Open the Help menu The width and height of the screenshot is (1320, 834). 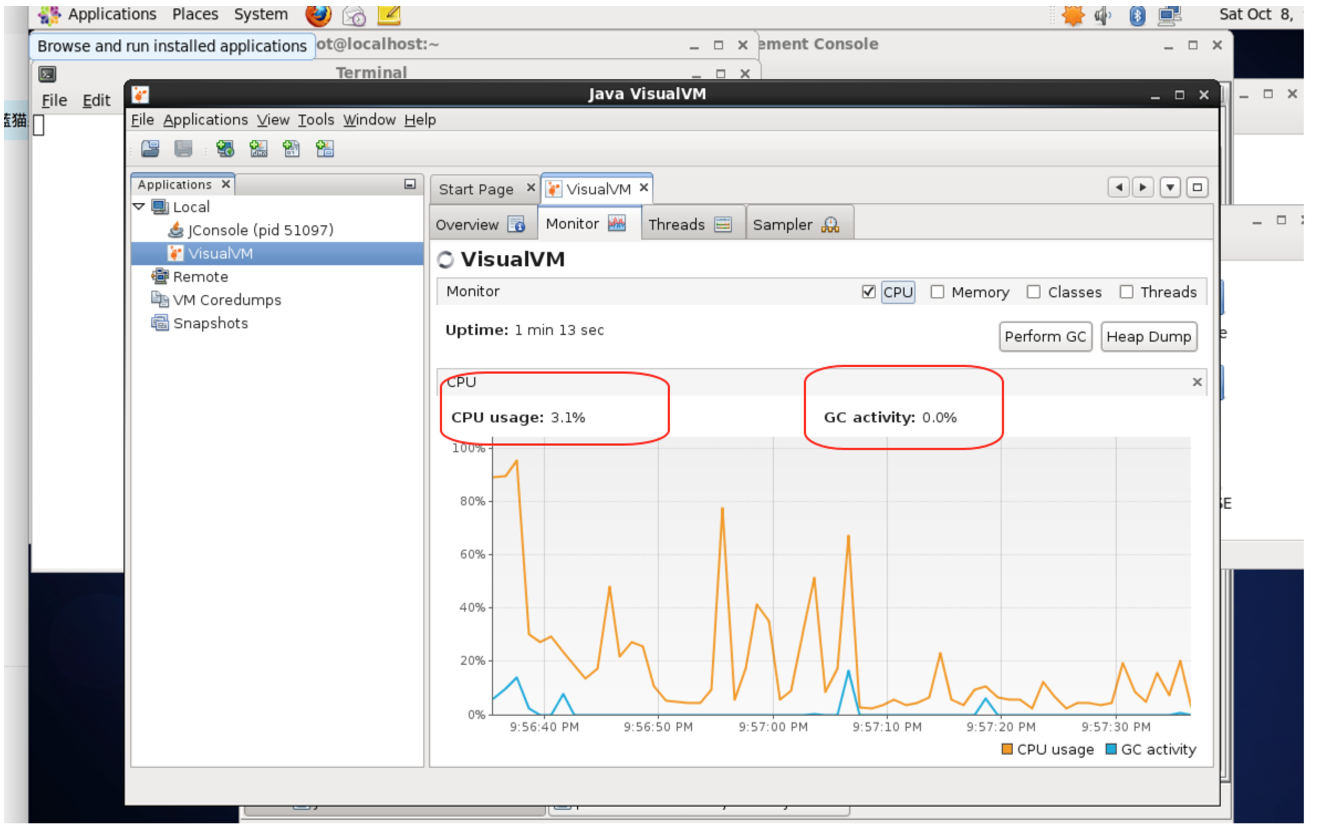pyautogui.click(x=420, y=120)
